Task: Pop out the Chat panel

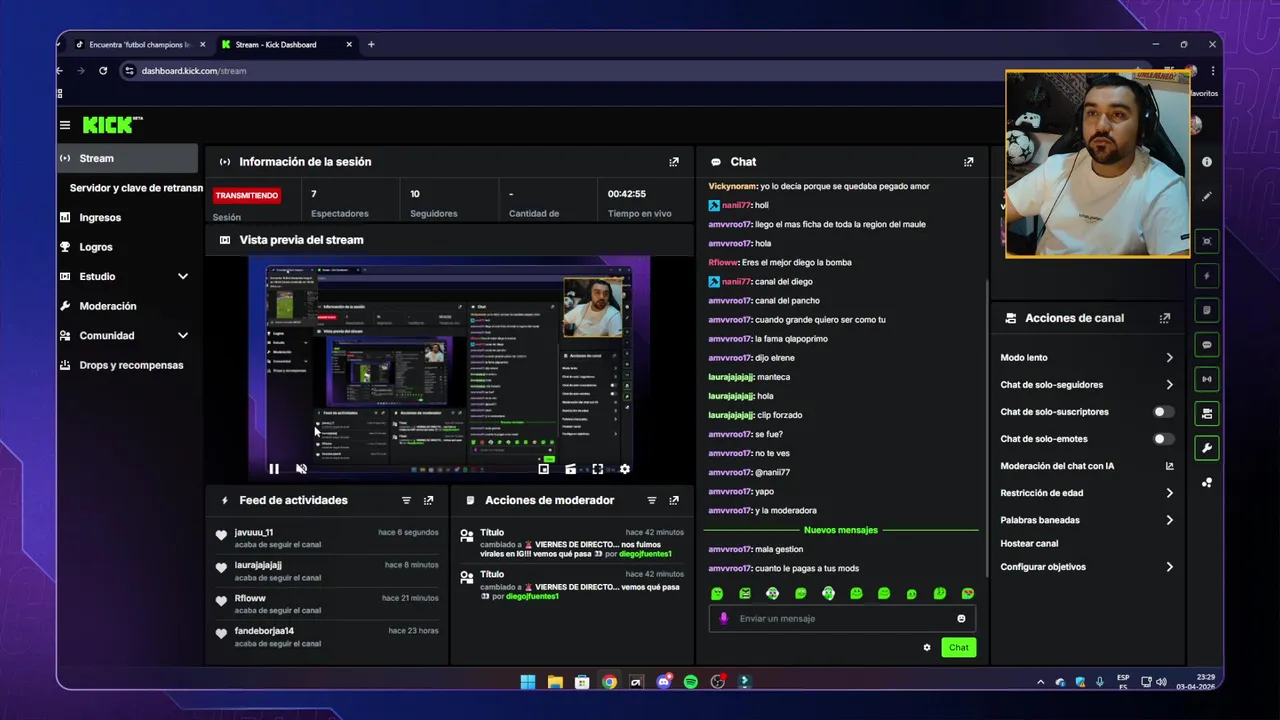Action: pos(968,162)
